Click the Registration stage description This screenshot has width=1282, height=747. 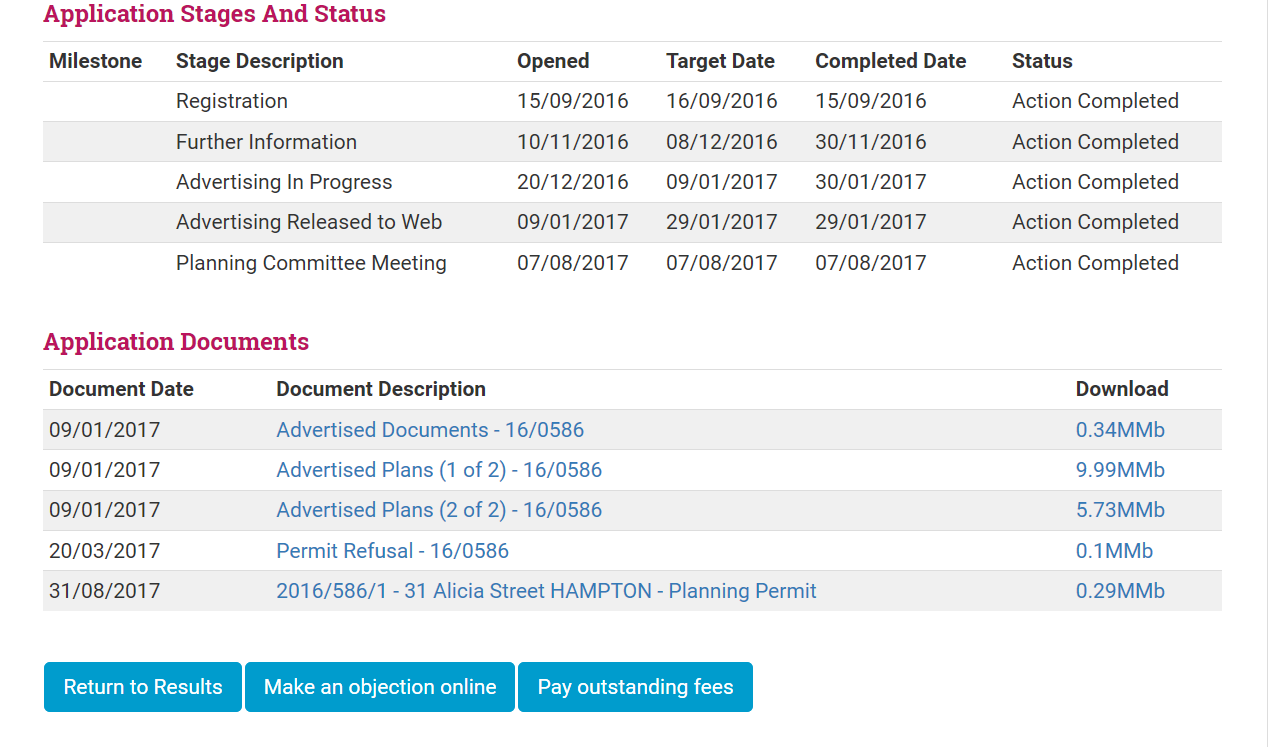point(232,101)
